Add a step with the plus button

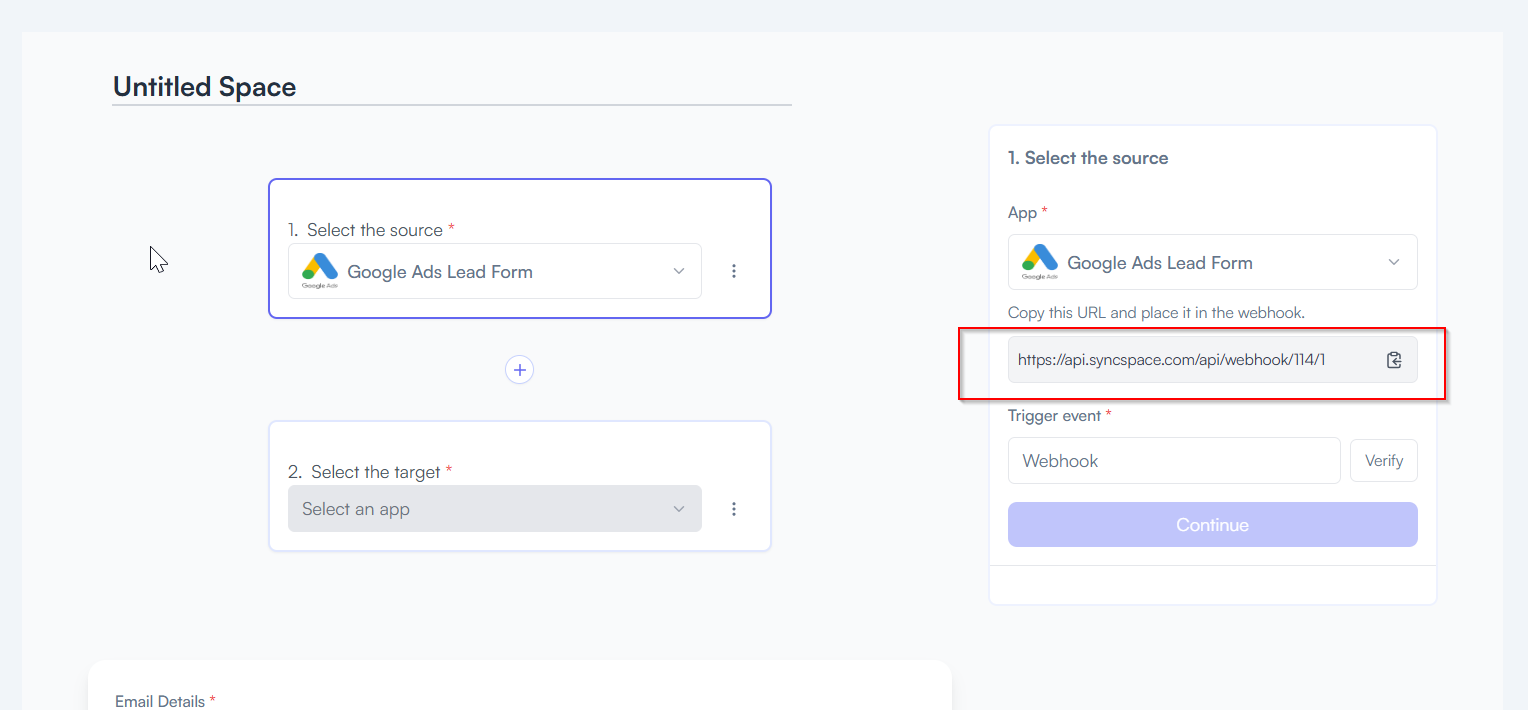click(519, 370)
